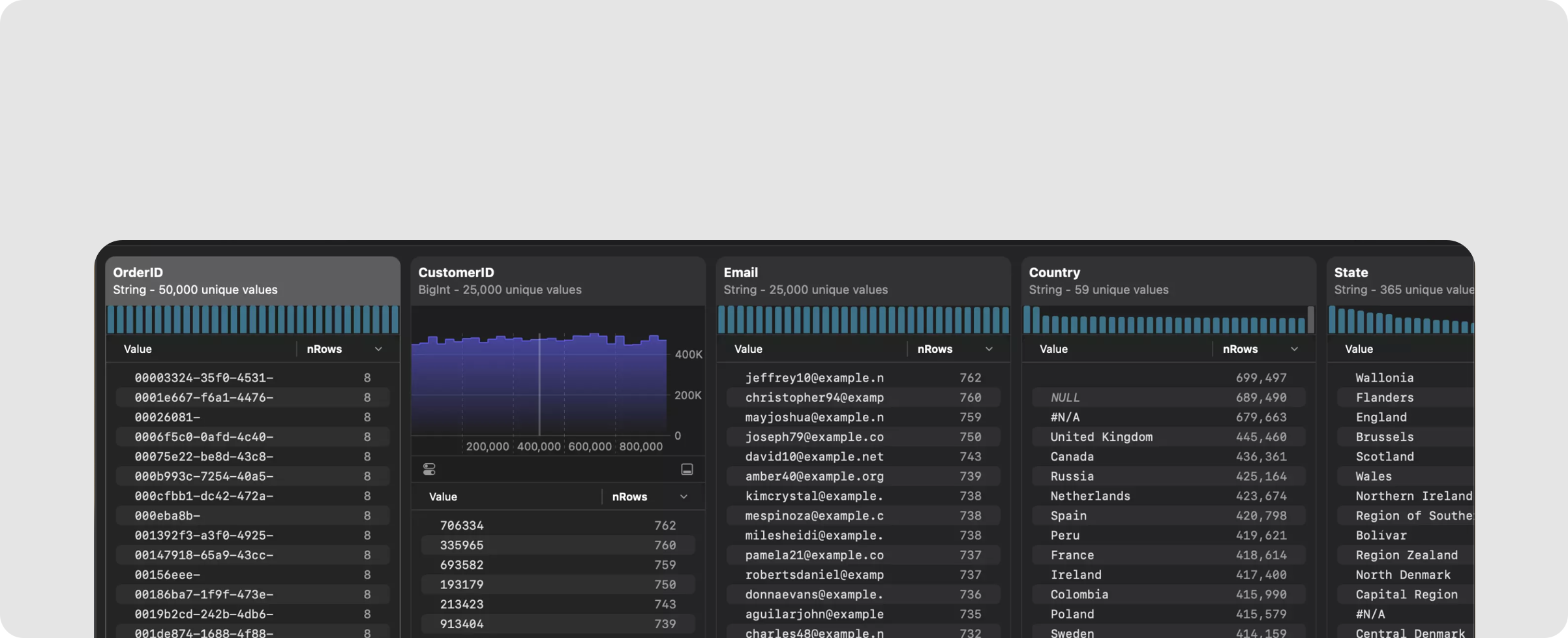Select CustomerID value 335965
Screen dimensions: 1568x638
click(558, 545)
